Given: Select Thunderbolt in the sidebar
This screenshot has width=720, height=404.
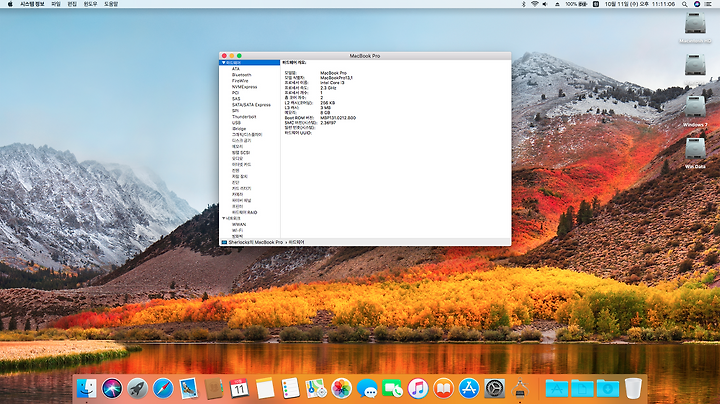Looking at the screenshot, I should (x=244, y=117).
